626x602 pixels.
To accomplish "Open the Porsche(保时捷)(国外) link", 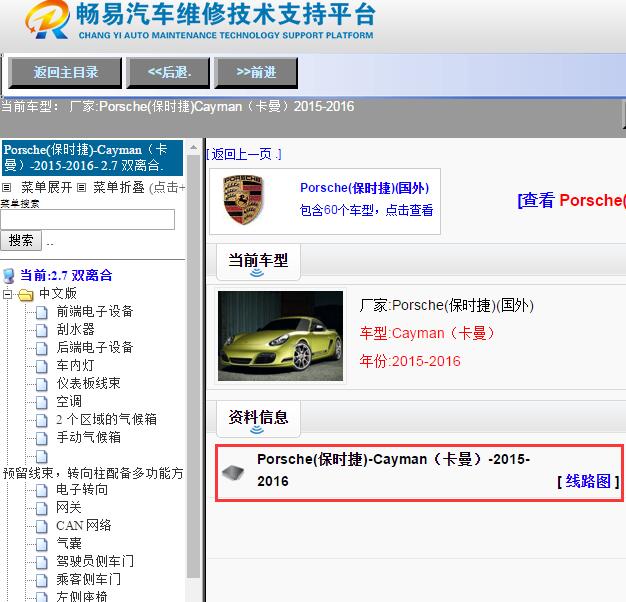I will tap(365, 188).
